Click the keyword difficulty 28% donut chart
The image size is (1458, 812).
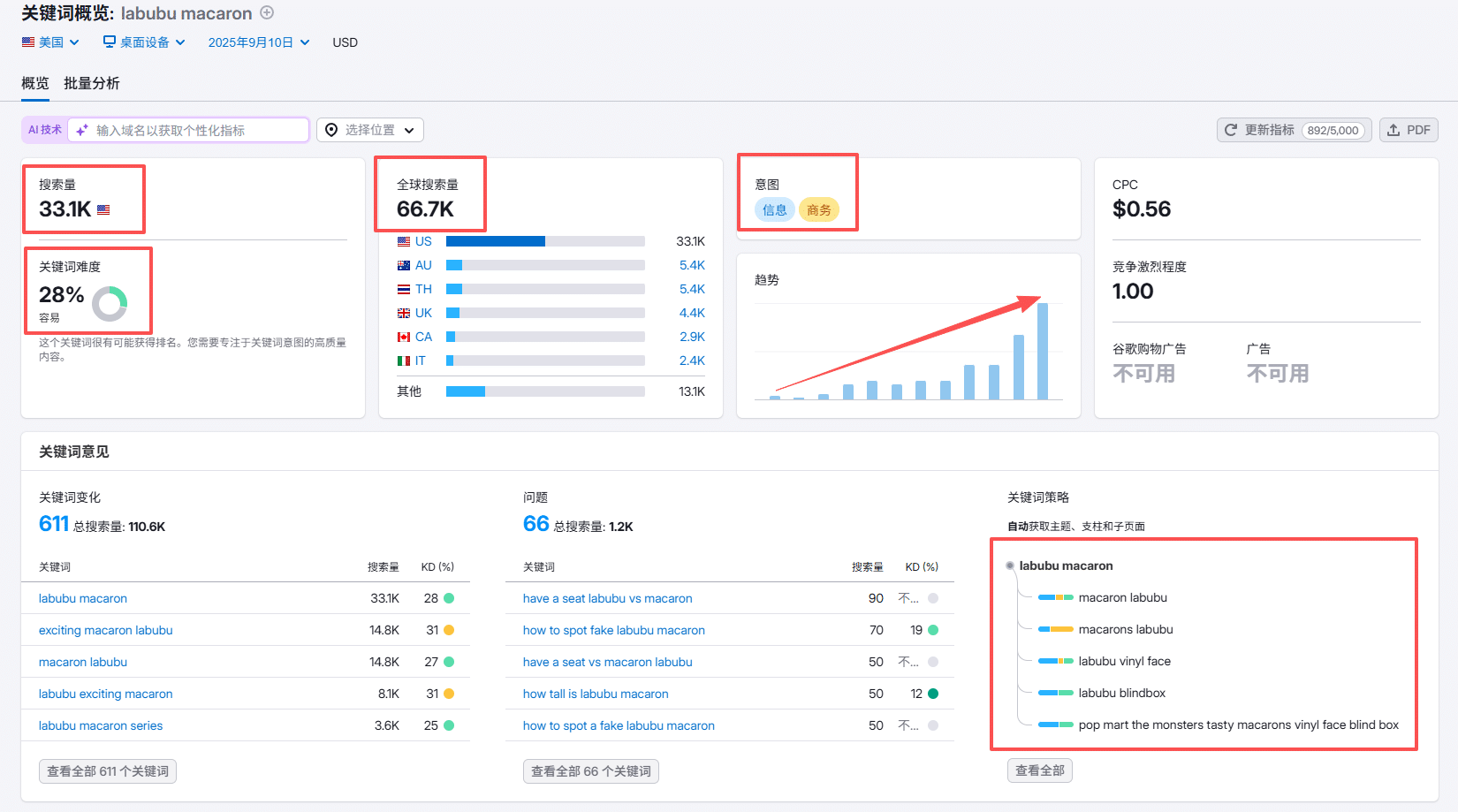click(x=110, y=303)
